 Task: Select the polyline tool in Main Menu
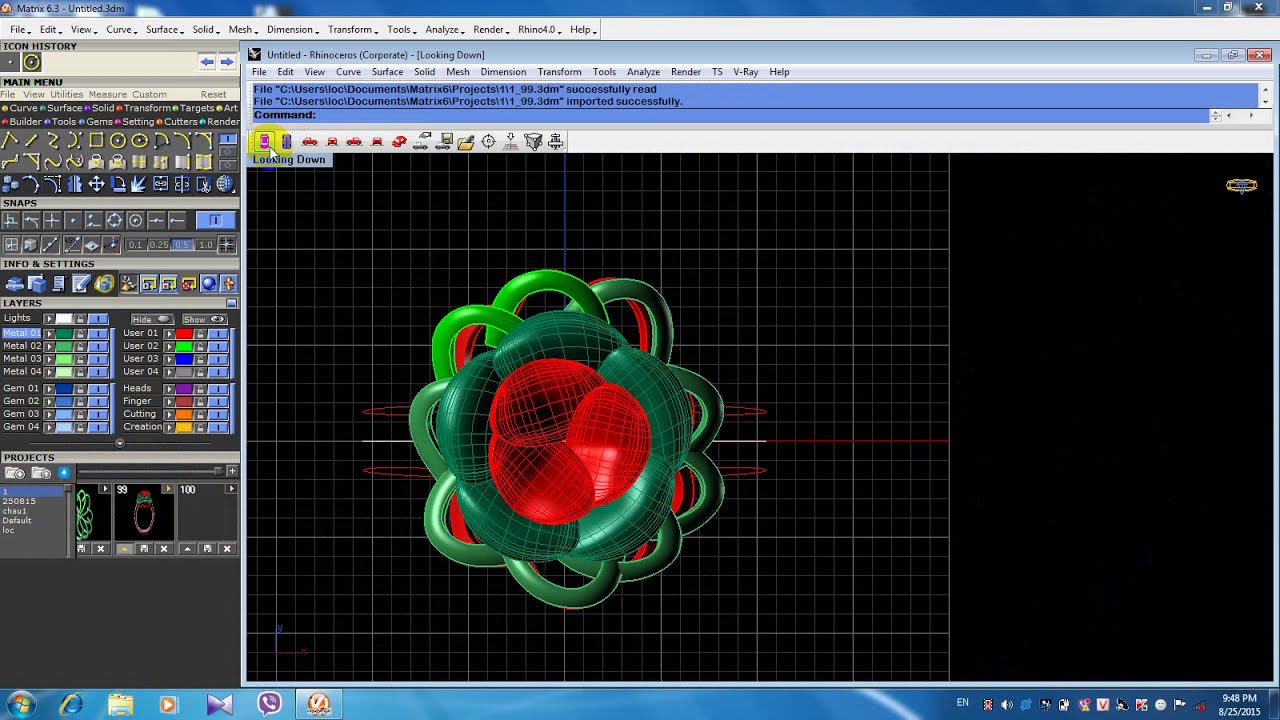pyautogui.click(x=9, y=140)
